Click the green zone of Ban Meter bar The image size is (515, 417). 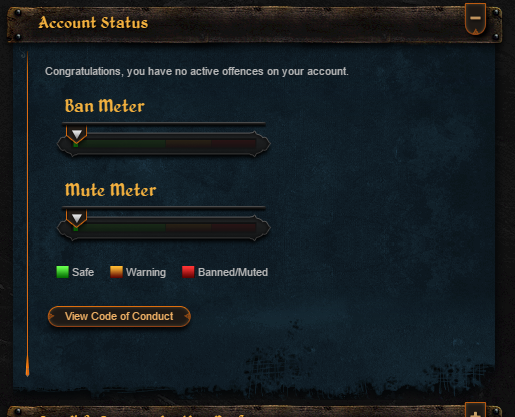(120, 144)
